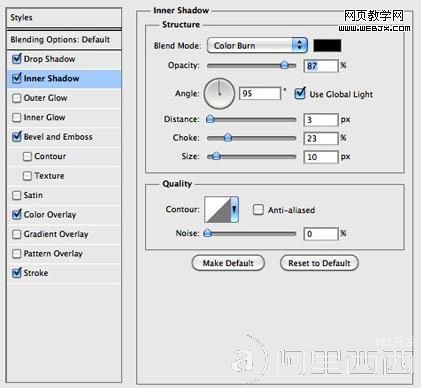Select the Outer Glow style label
The height and width of the screenshot is (388, 421).
(45, 98)
